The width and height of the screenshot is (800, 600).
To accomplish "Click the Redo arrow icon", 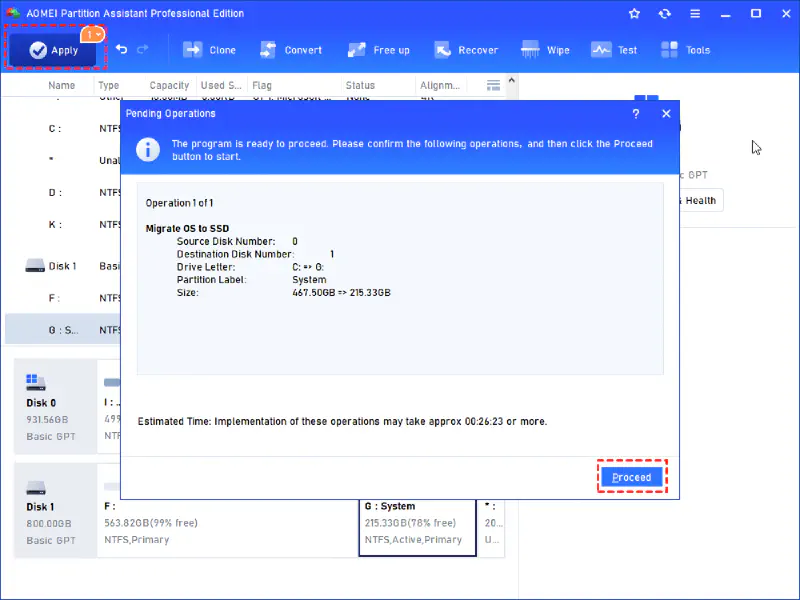I will (143, 50).
